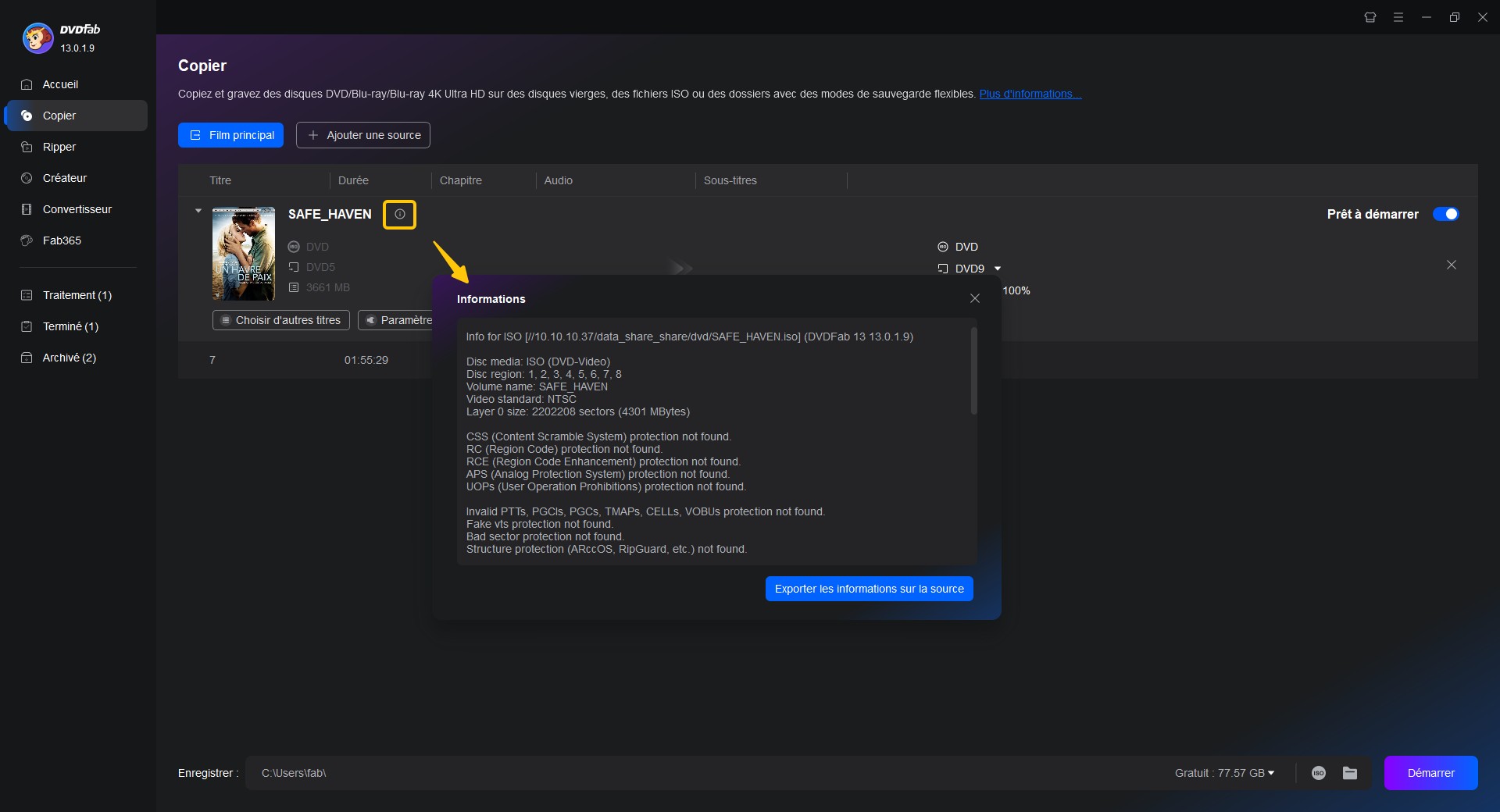
Task: Click the source DVD5 label
Action: coord(320,267)
